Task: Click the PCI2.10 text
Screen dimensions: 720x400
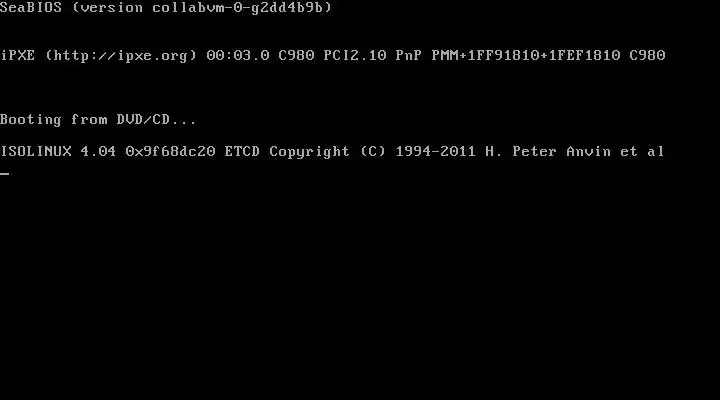Action: click(x=355, y=56)
